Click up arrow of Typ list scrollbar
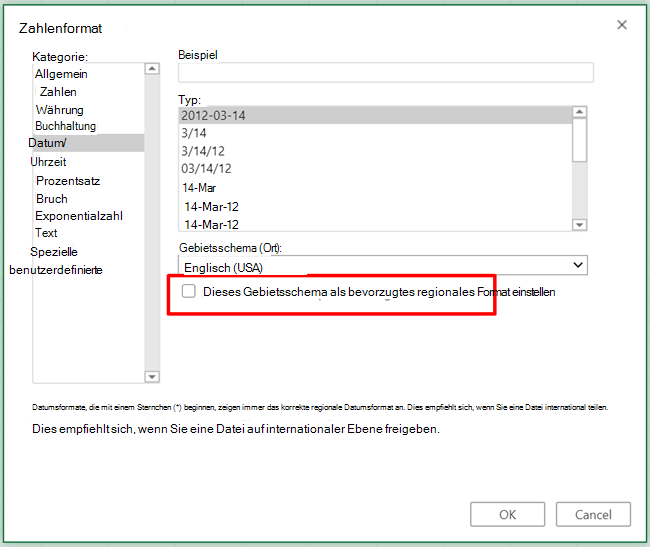 (580, 111)
